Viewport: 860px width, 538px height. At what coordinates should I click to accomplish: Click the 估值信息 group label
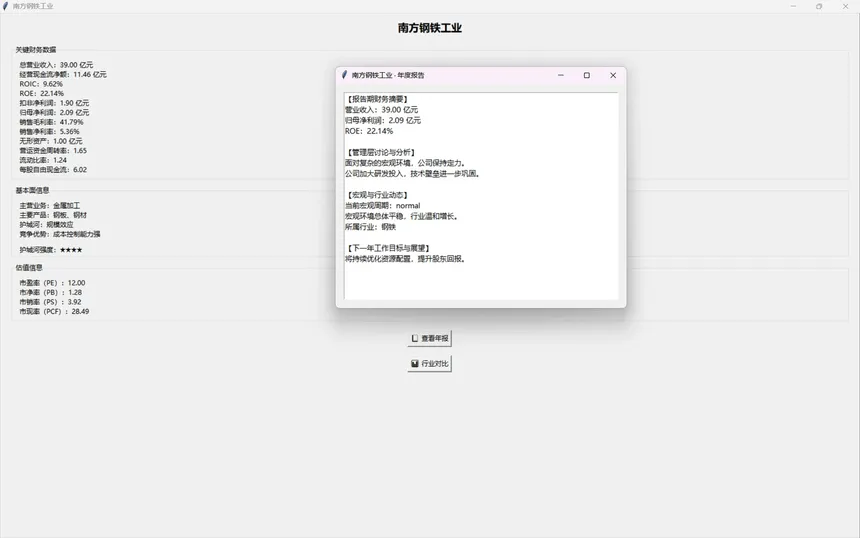(x=29, y=268)
